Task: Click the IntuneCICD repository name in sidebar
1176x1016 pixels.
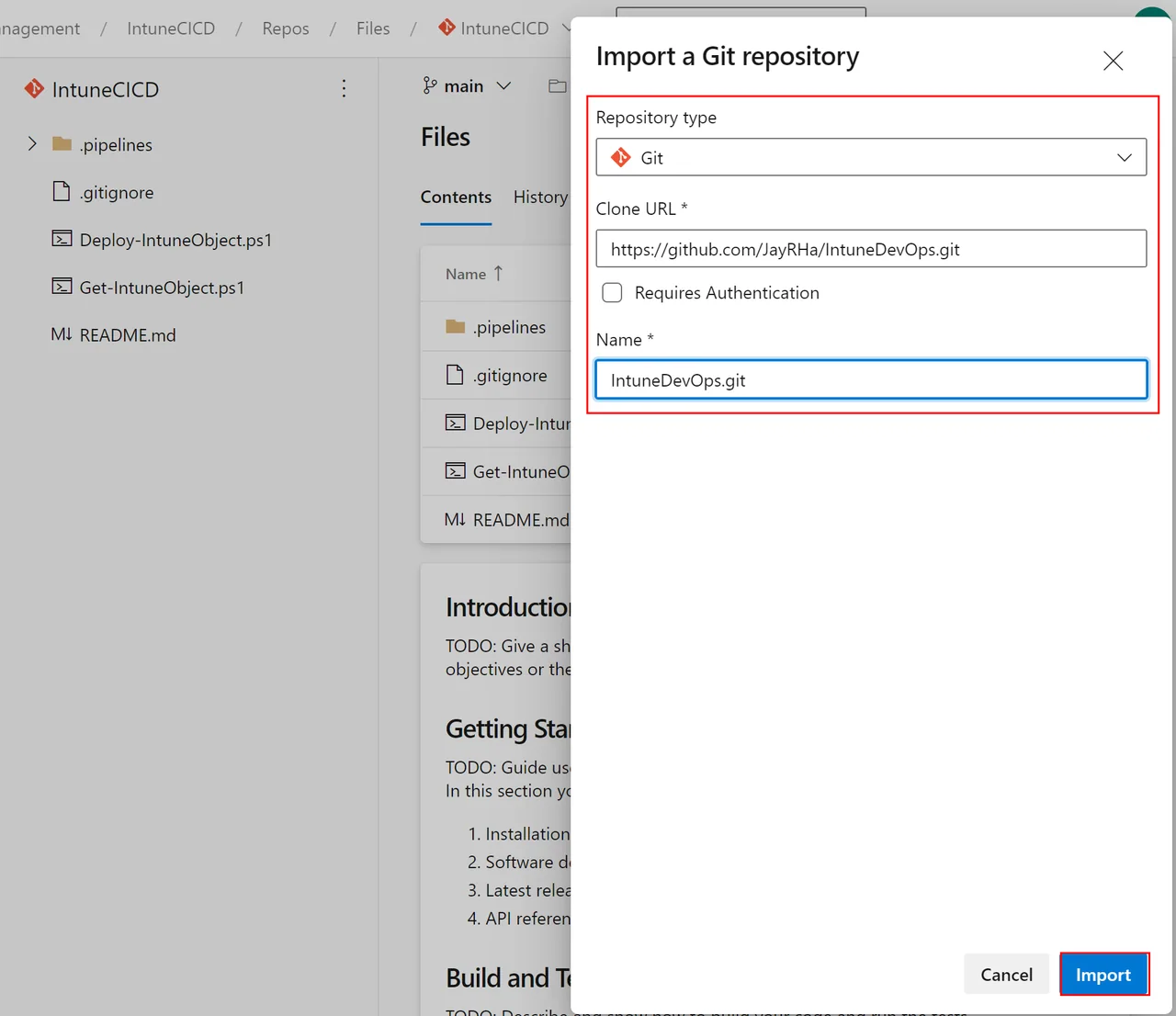Action: (106, 89)
